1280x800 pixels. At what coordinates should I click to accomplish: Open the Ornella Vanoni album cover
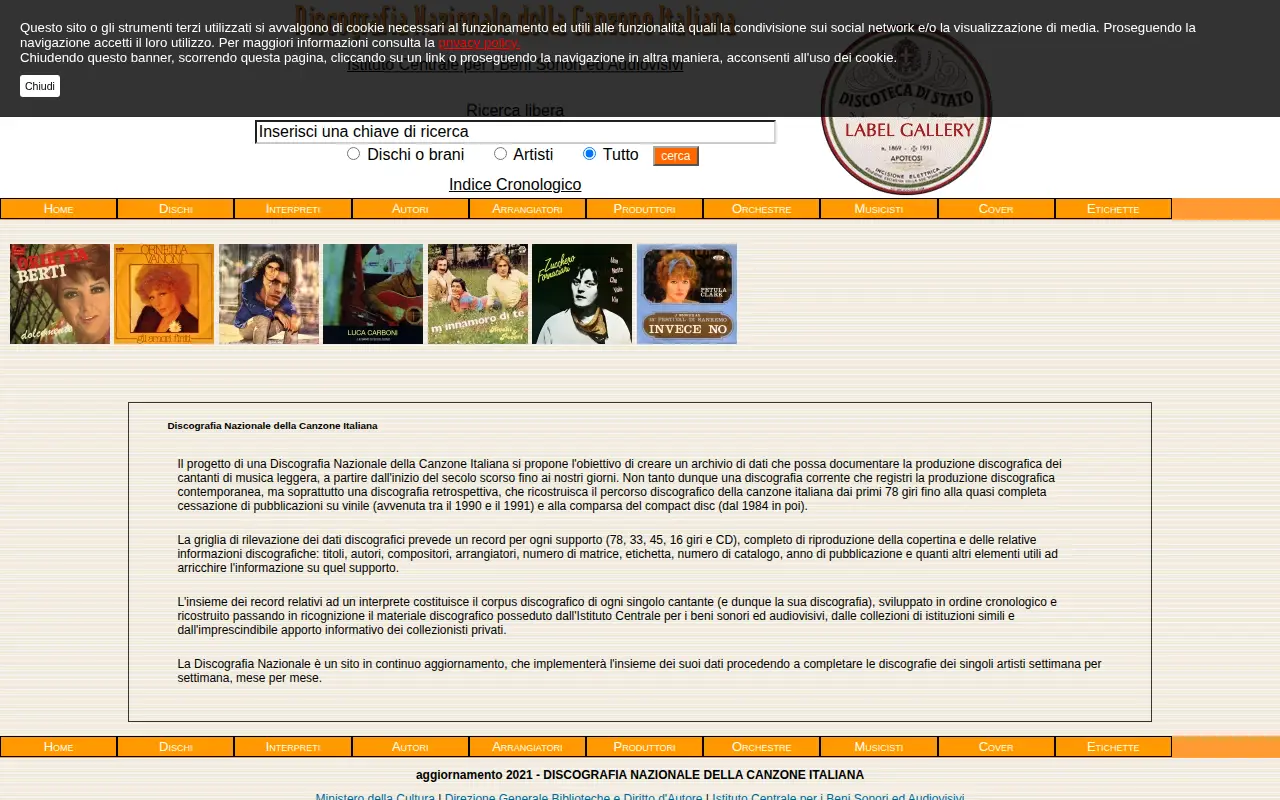tap(164, 294)
